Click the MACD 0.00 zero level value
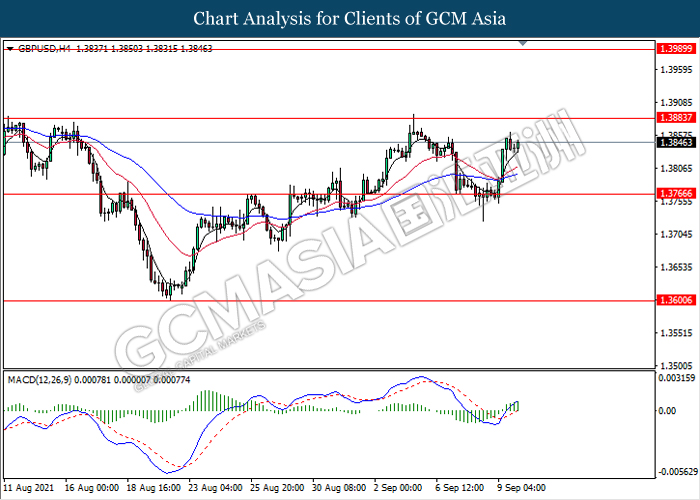Viewport: 700px width, 500px height. click(667, 410)
